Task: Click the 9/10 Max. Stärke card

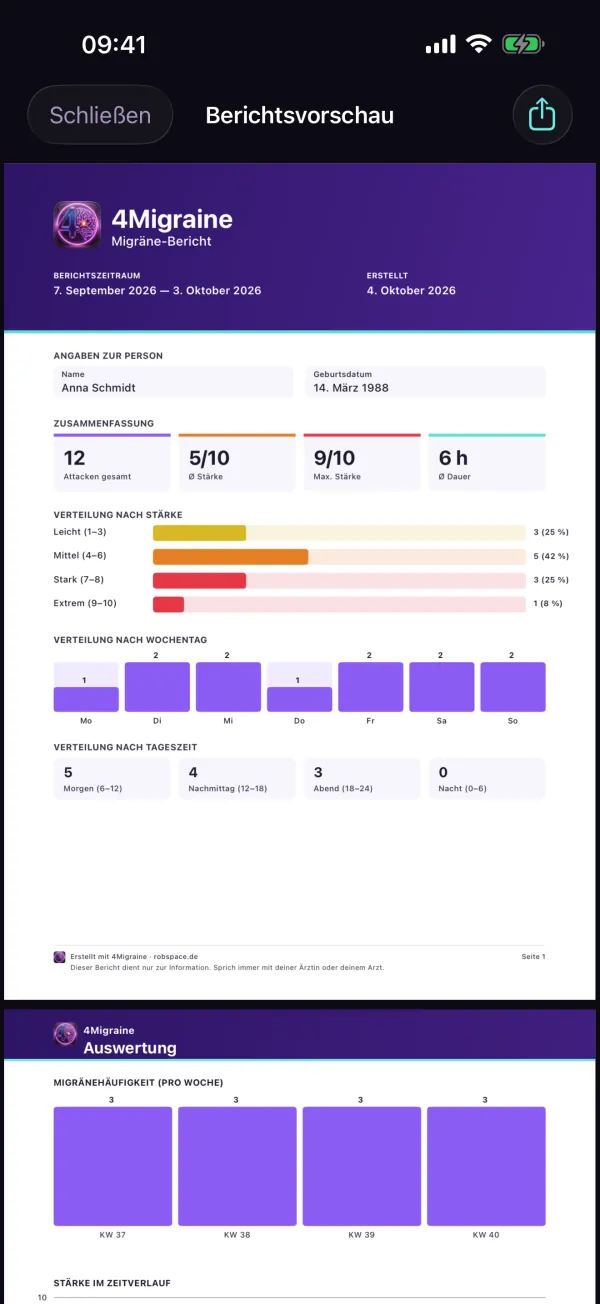Action: 362,463
